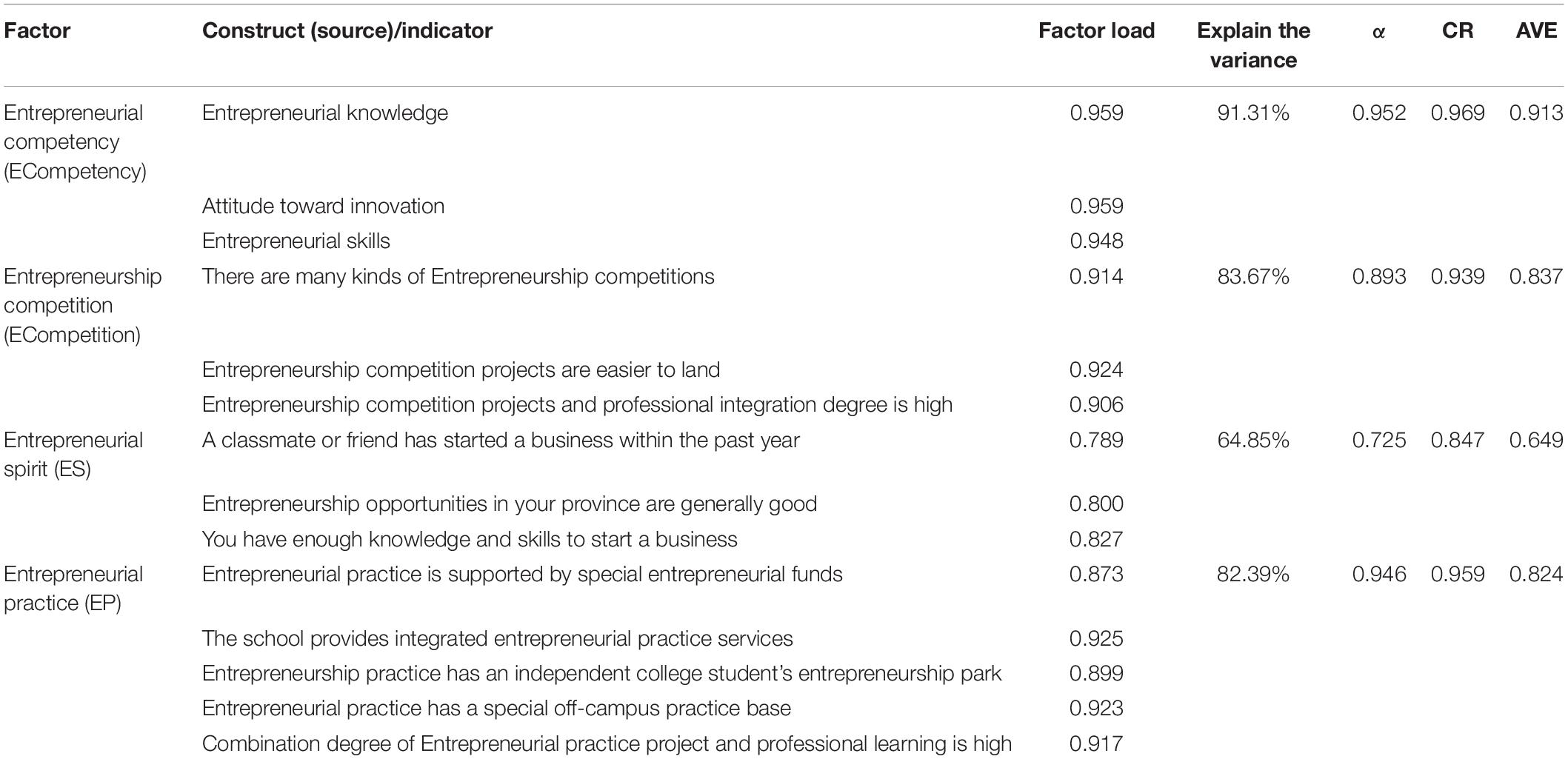Click the AVE column header
This screenshot has height=759, width=1568.
[x=1536, y=30]
